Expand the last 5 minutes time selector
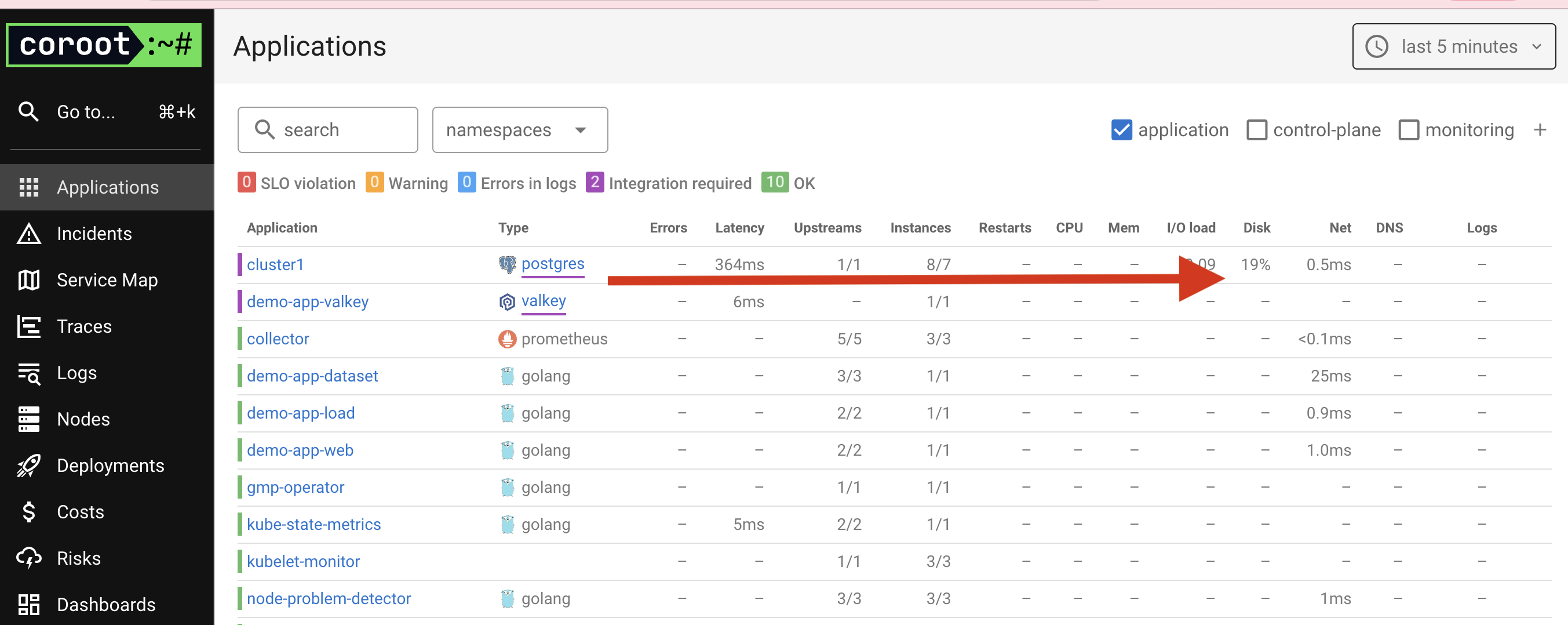1568x625 pixels. click(x=1454, y=46)
